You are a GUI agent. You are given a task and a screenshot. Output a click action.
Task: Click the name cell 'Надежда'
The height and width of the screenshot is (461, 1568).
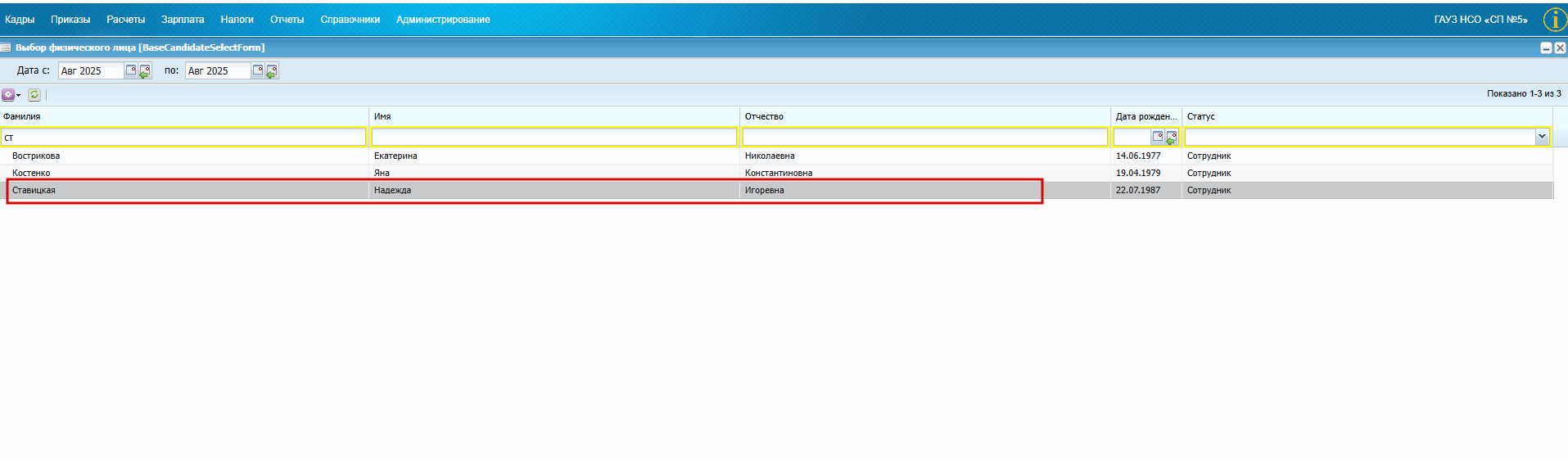point(392,190)
